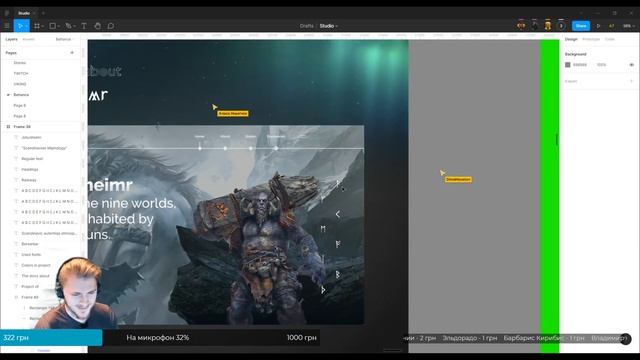Screen dimensions: 640x360
Task: Open dropdown arrow beside Pen tool
Action: (x=74, y=26)
